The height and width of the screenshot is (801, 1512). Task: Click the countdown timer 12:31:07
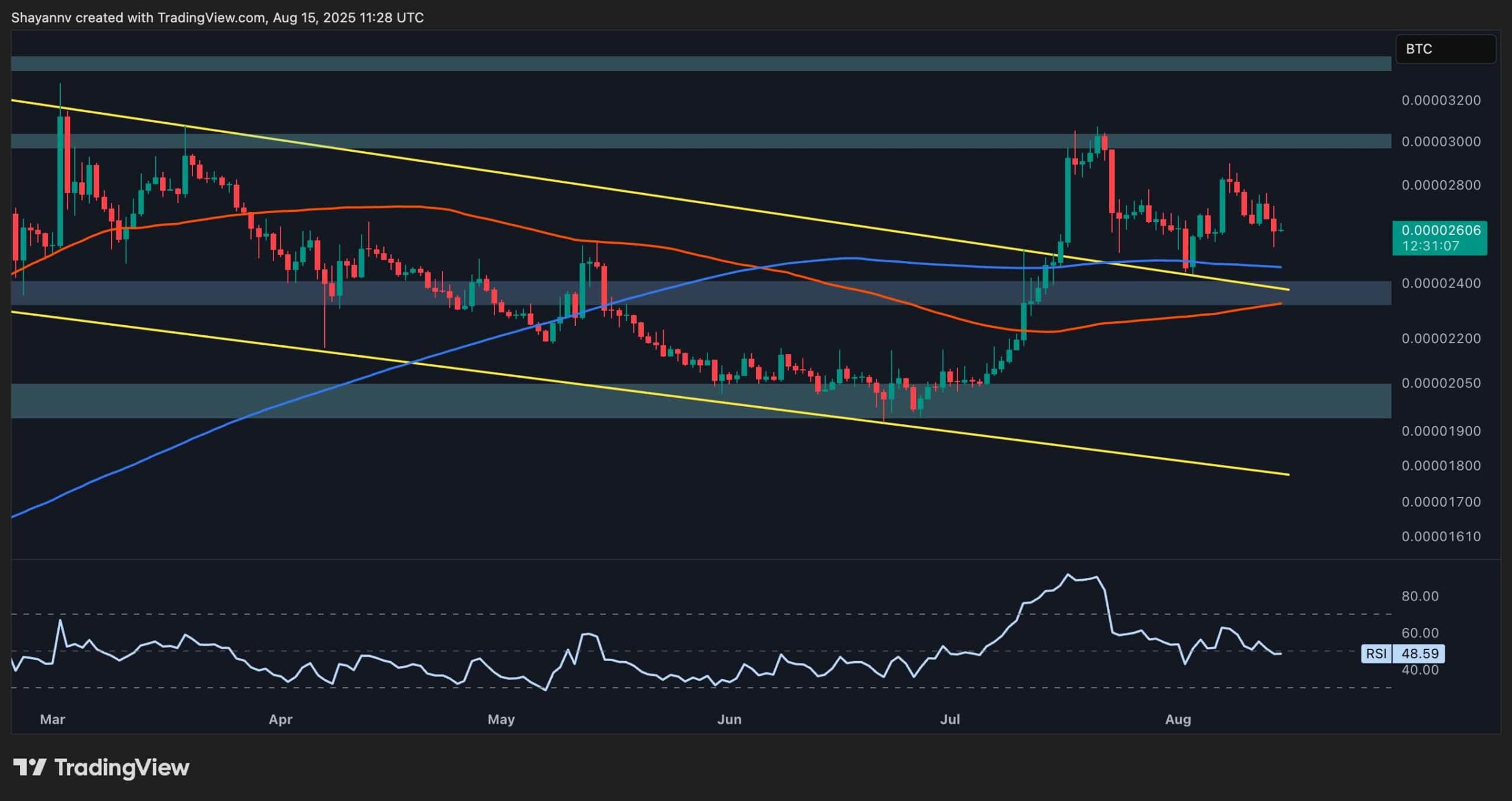(x=1430, y=246)
